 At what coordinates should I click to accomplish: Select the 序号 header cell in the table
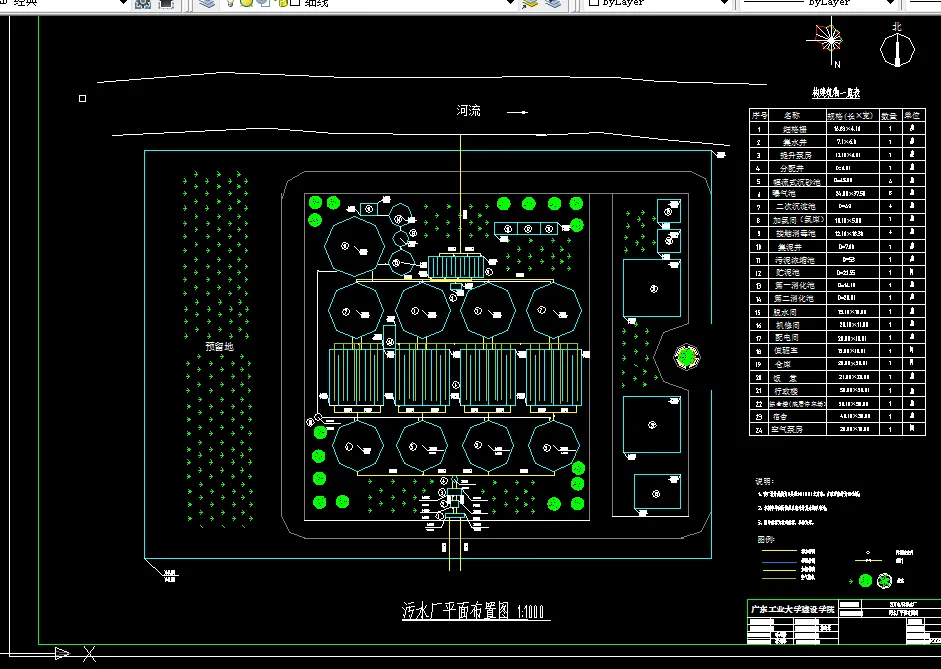tap(759, 115)
